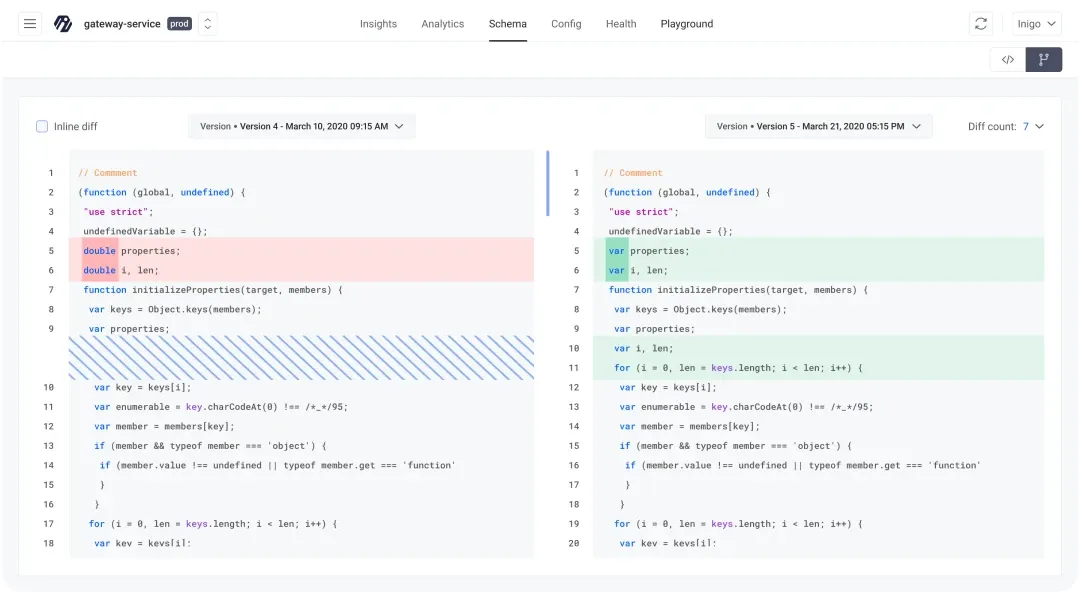Click the gateway-service name
The width and height of the screenshot is (1080, 594).
[x=122, y=23]
